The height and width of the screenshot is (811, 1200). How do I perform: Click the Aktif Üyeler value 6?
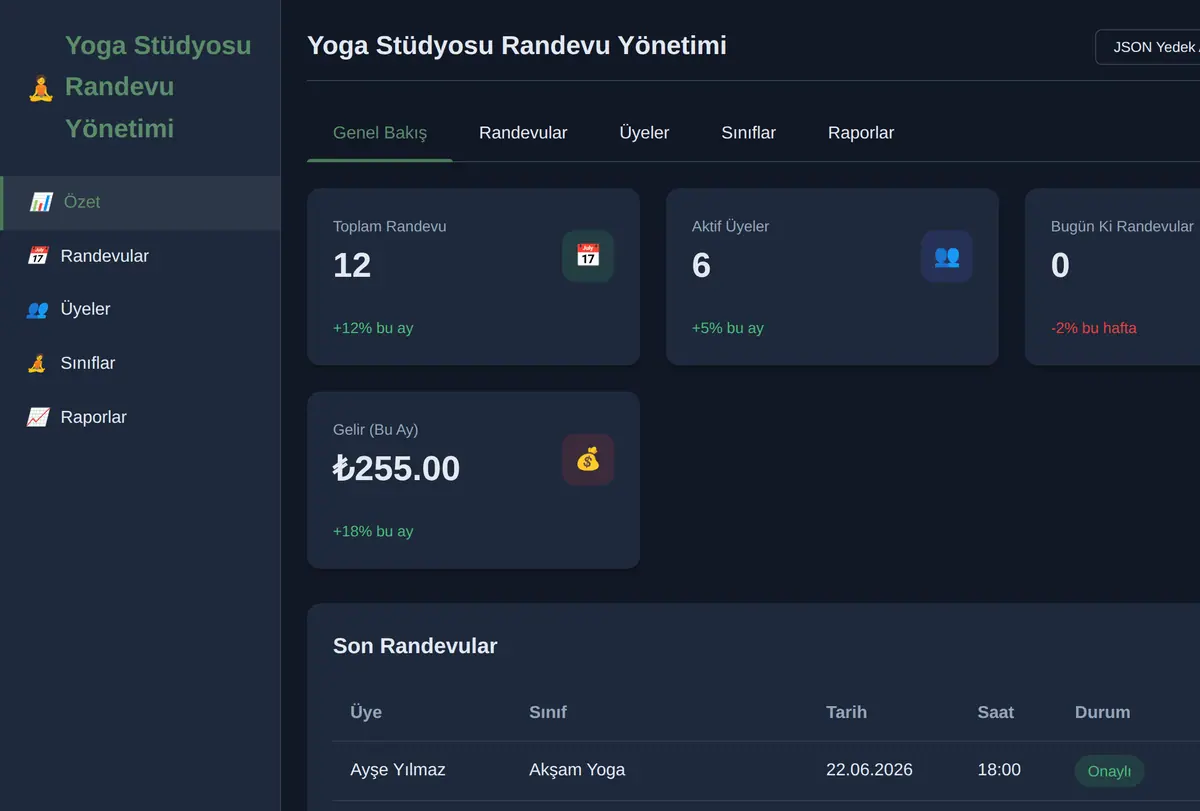coord(701,265)
